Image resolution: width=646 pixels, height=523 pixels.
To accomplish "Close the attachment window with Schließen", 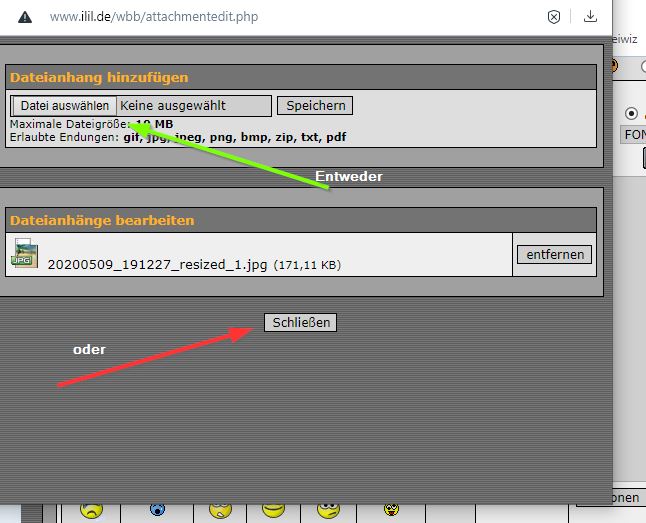I will [x=300, y=322].
